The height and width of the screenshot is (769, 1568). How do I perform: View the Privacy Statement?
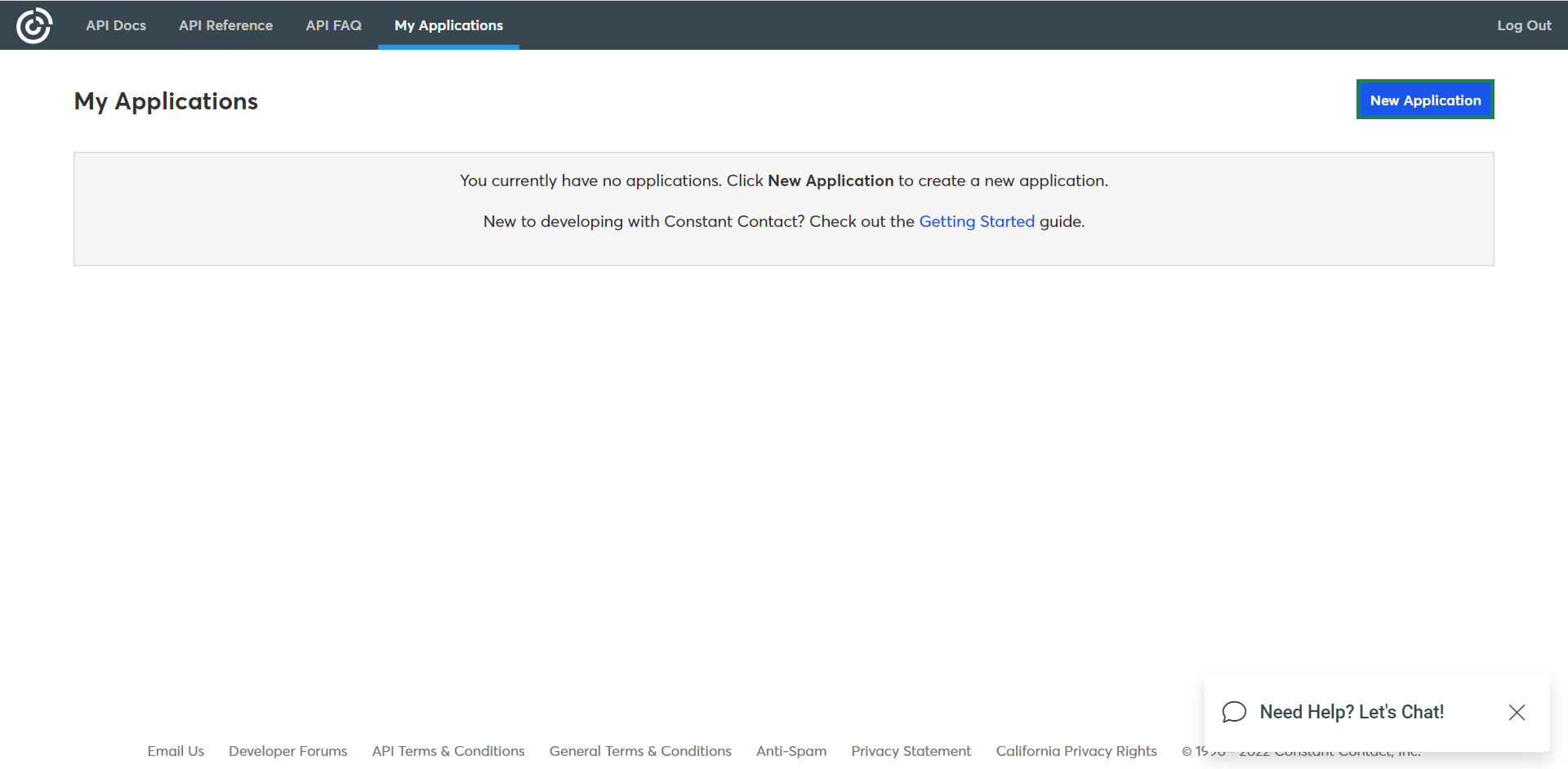coord(911,751)
